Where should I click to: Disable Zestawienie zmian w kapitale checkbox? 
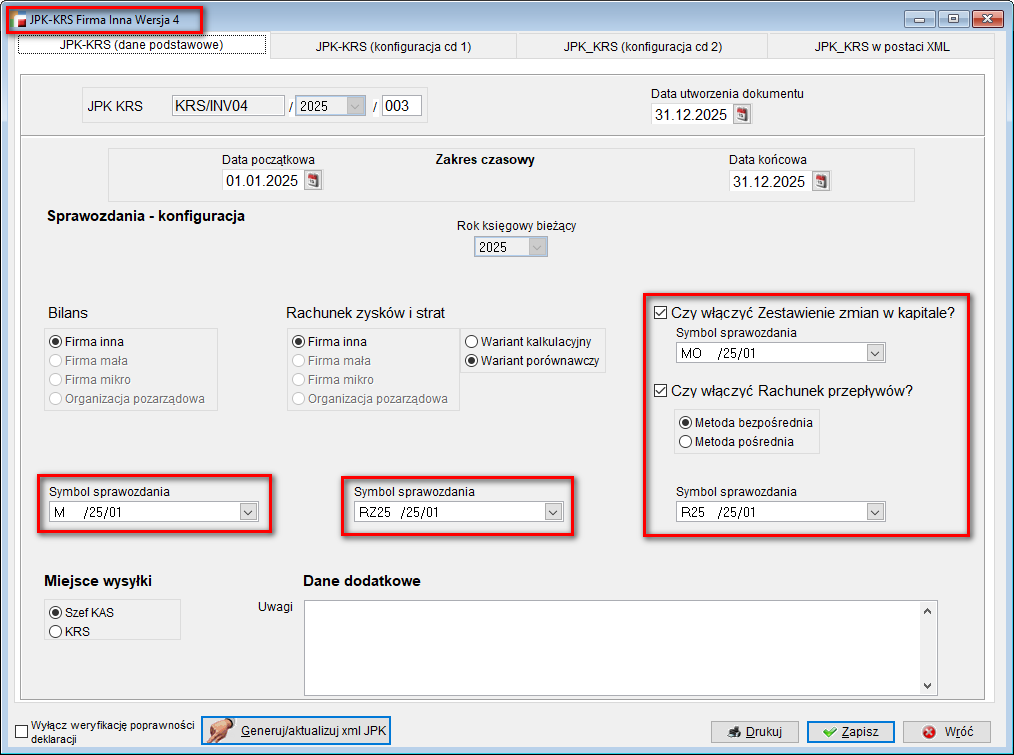point(660,312)
